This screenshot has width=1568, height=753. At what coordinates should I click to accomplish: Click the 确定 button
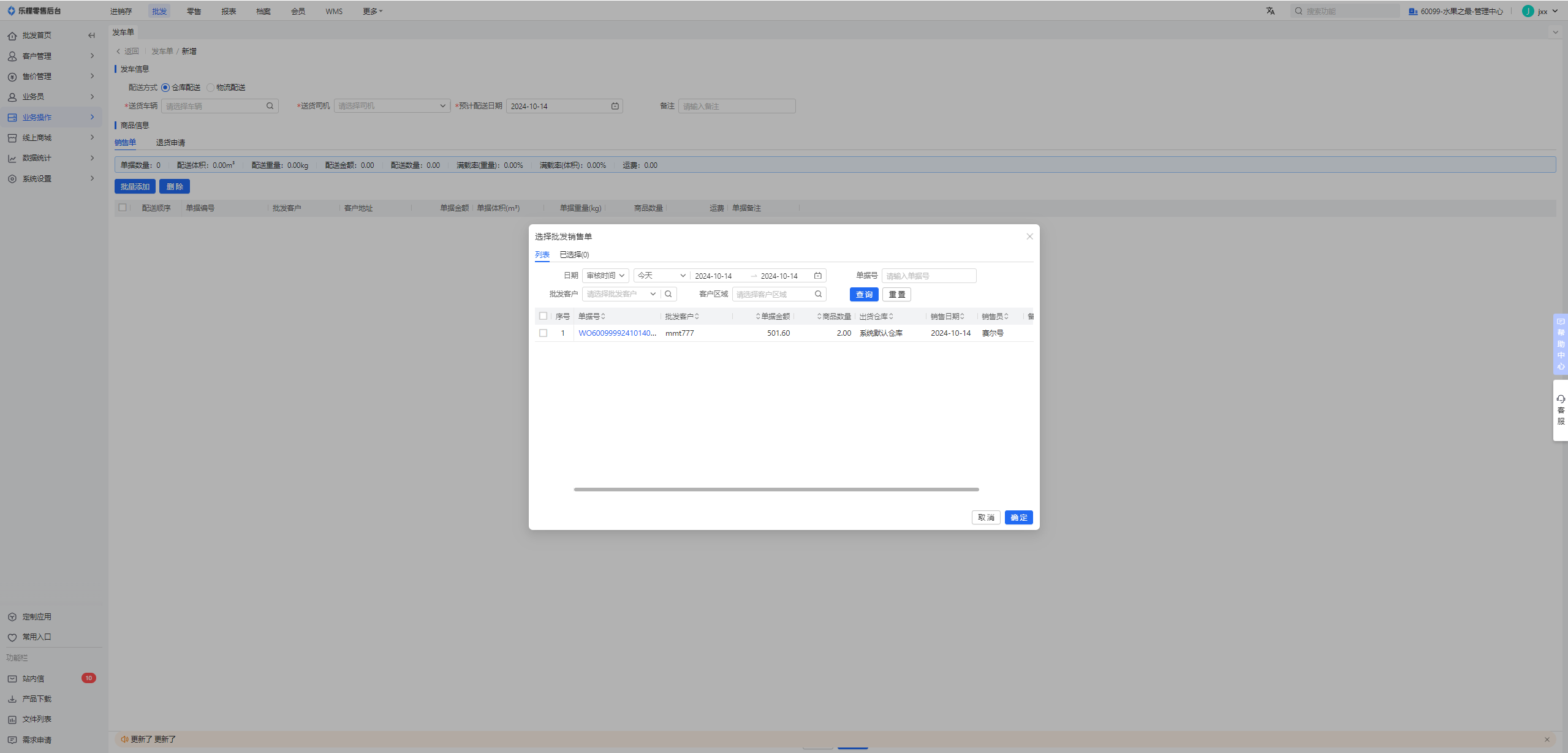(x=1018, y=518)
